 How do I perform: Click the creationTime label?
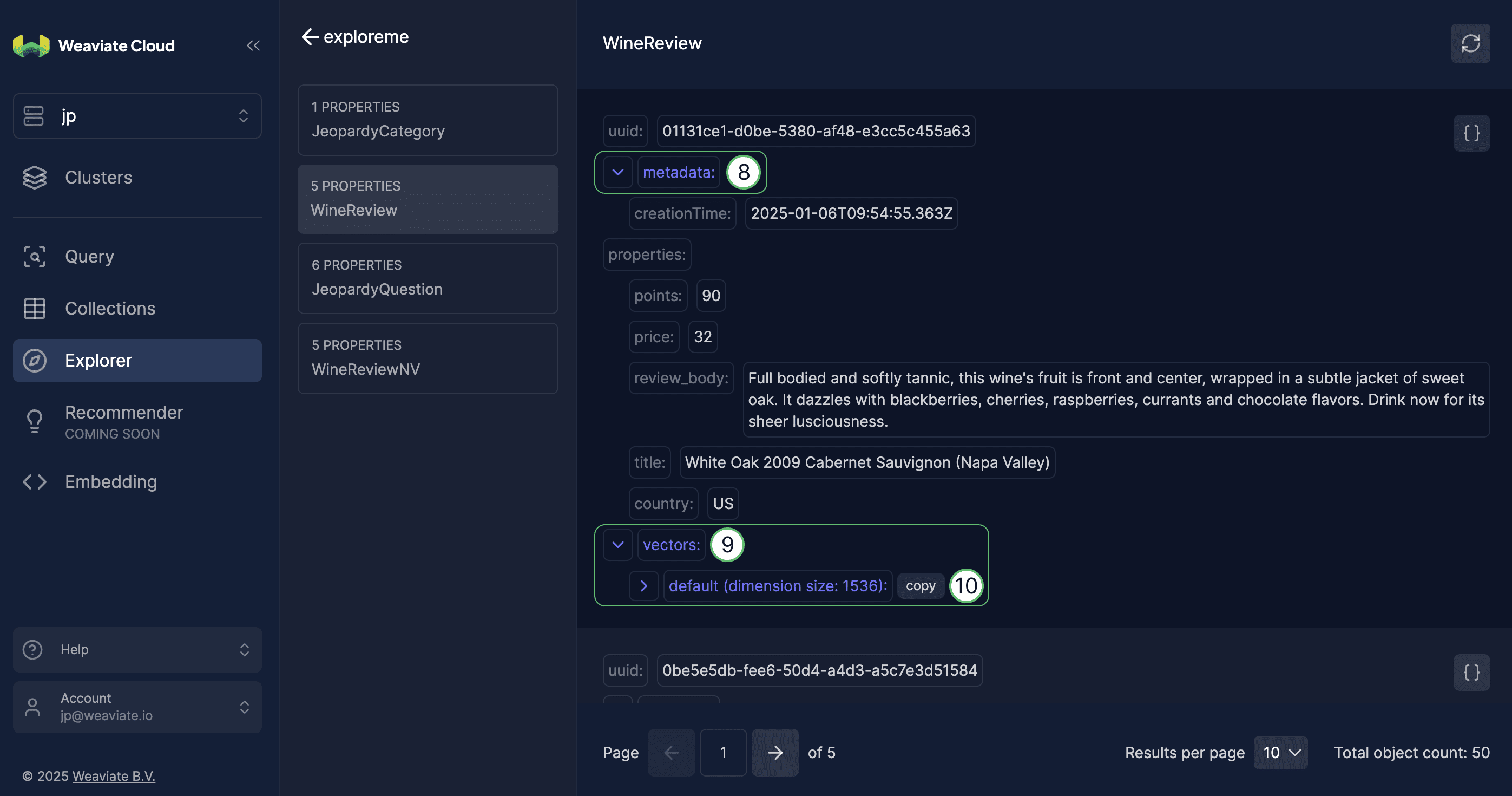tap(682, 213)
